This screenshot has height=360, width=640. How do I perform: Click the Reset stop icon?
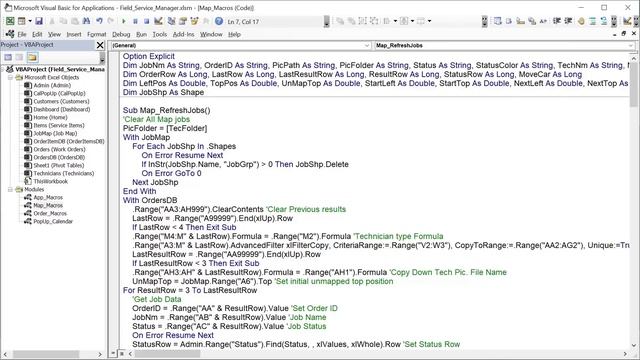pyautogui.click(x=146, y=21)
